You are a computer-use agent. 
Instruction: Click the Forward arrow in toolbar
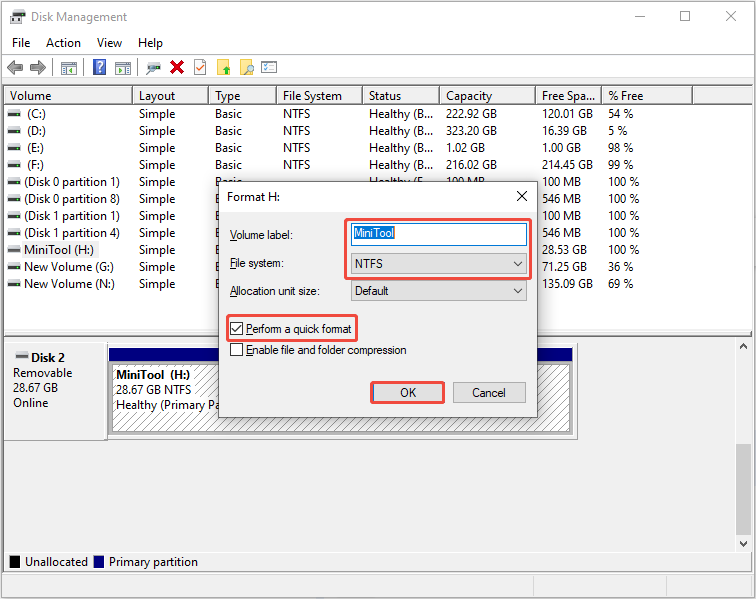tap(38, 68)
